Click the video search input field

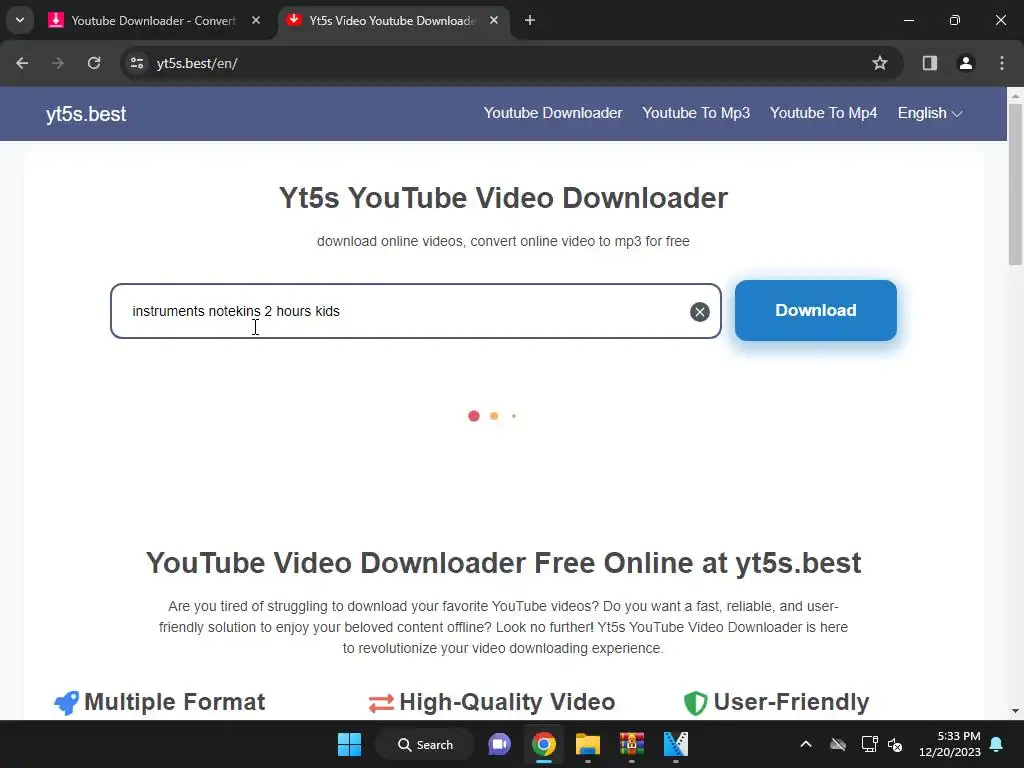click(415, 311)
